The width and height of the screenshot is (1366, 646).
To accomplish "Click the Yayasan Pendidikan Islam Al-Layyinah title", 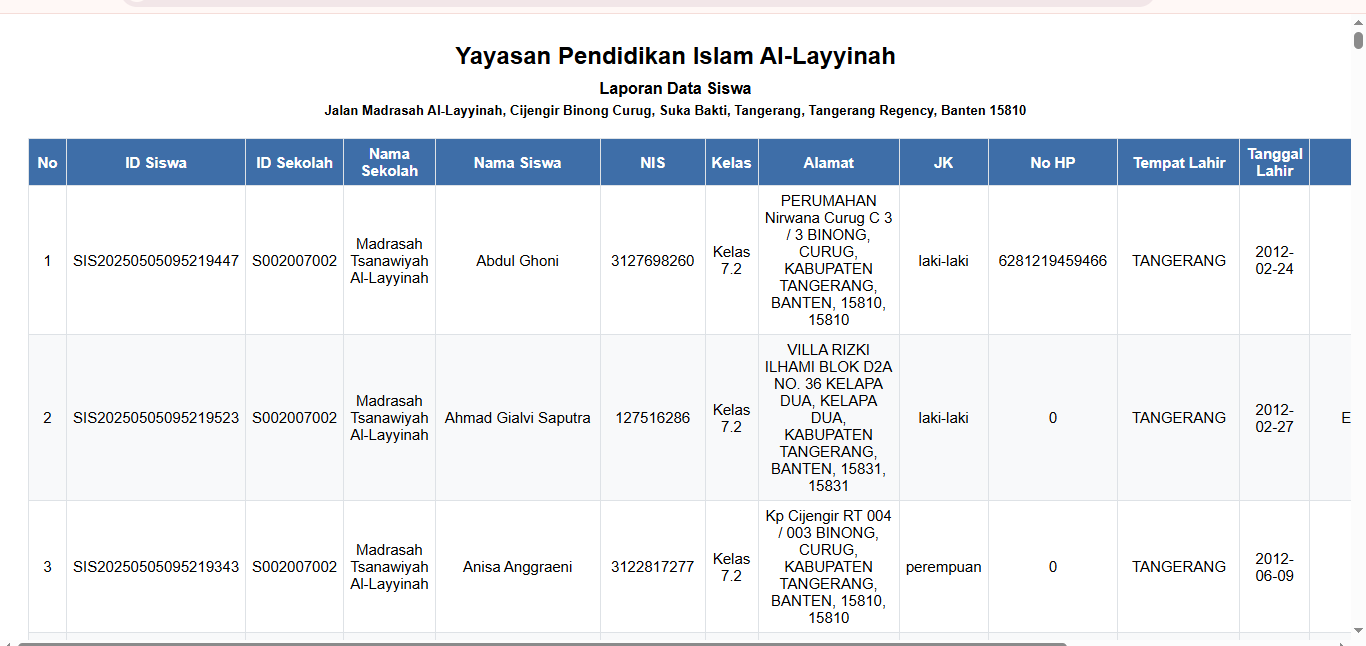I will click(x=675, y=57).
